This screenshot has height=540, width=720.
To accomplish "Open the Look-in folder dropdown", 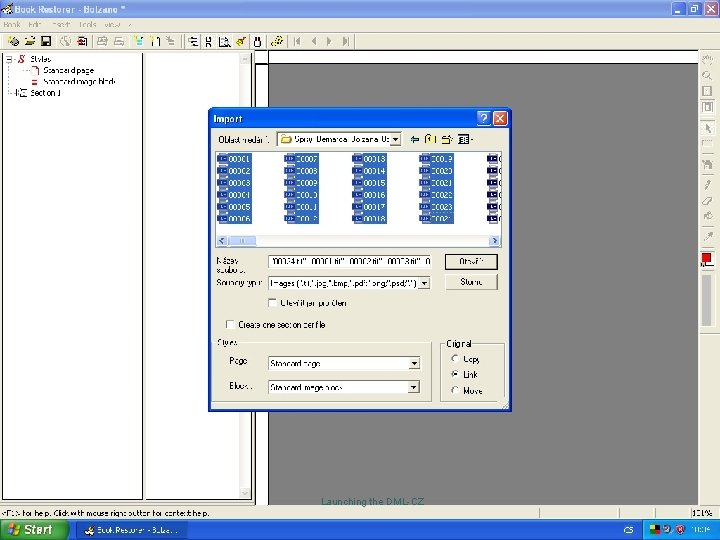I will 395,139.
